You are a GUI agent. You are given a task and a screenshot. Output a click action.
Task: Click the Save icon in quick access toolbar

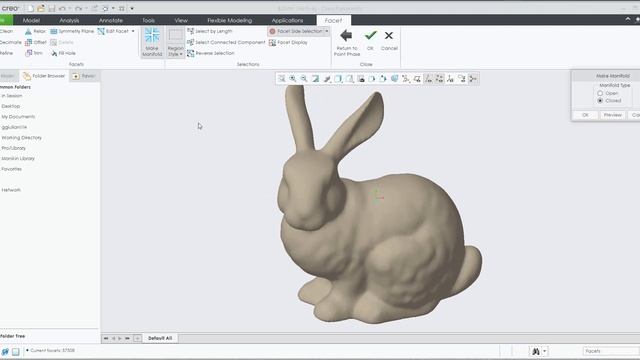[52, 8]
